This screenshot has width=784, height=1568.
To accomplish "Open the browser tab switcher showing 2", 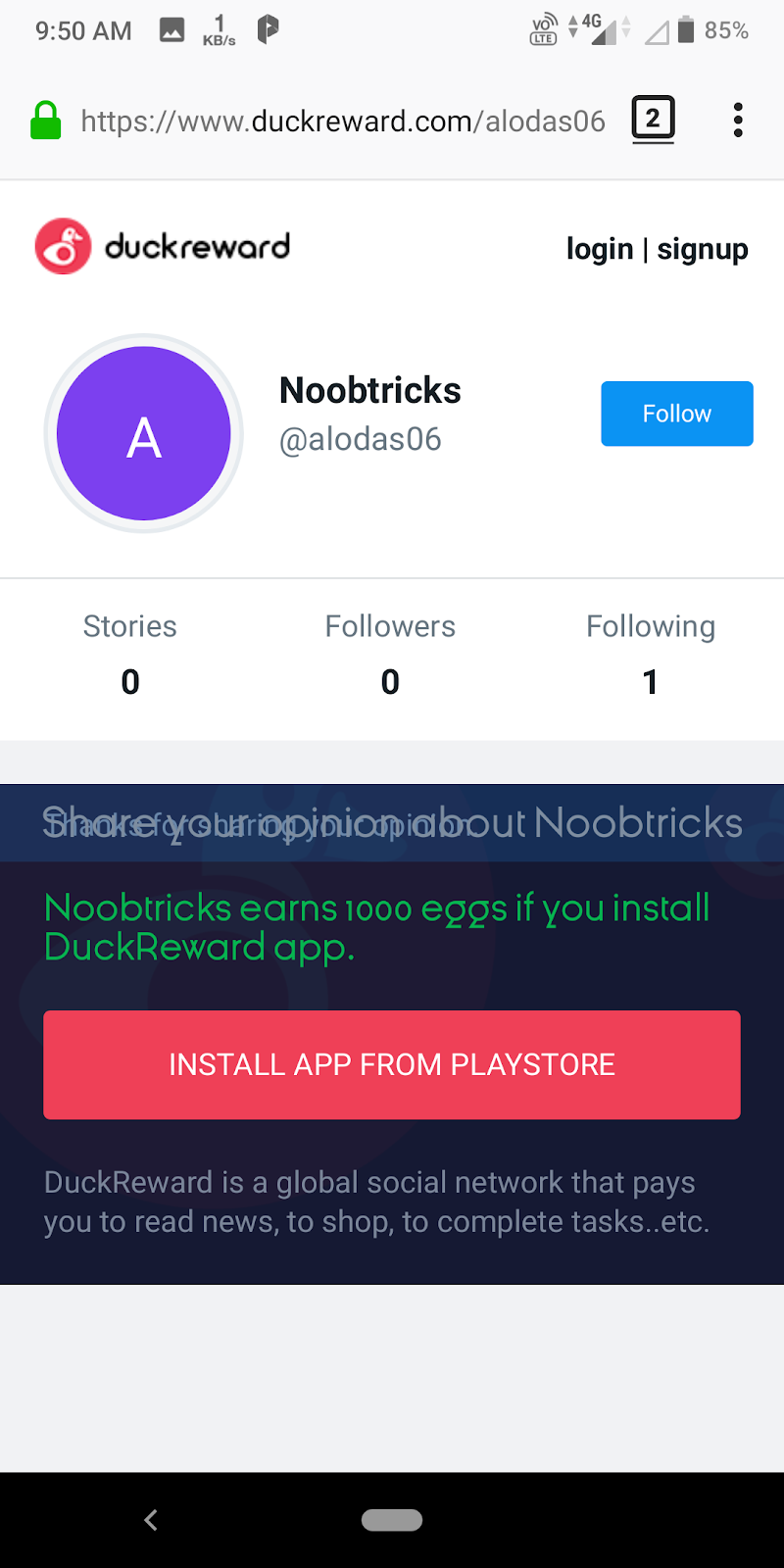I will point(653,120).
